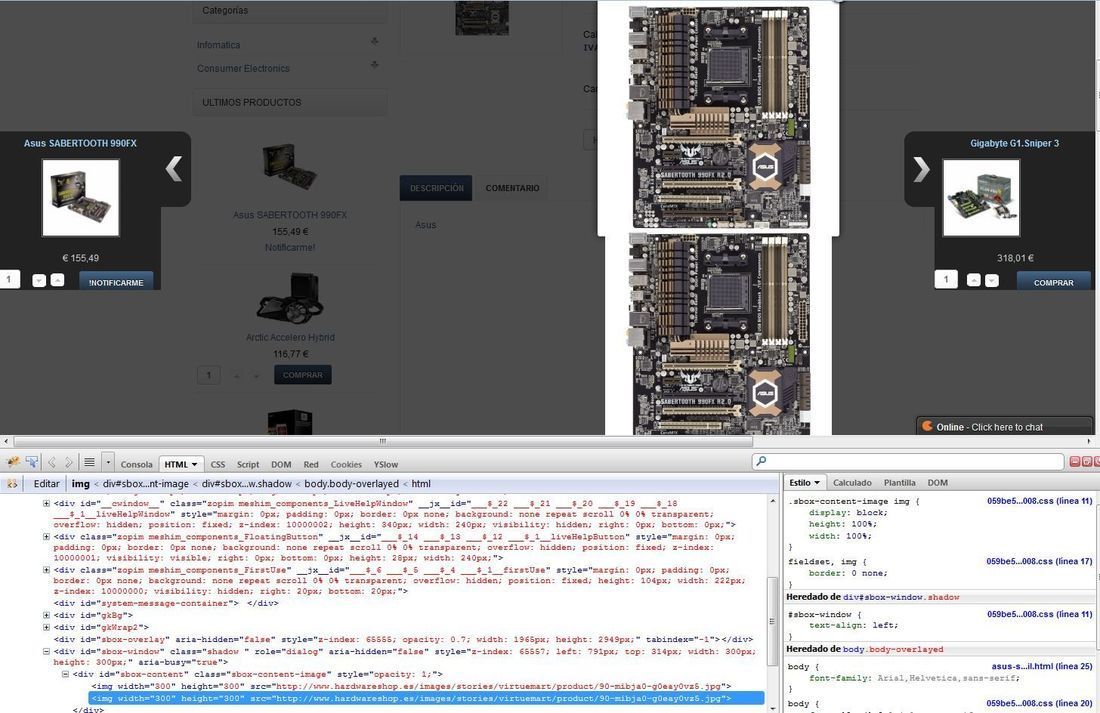
Task: Open the dropdown next to command line icon
Action: click(x=108, y=462)
